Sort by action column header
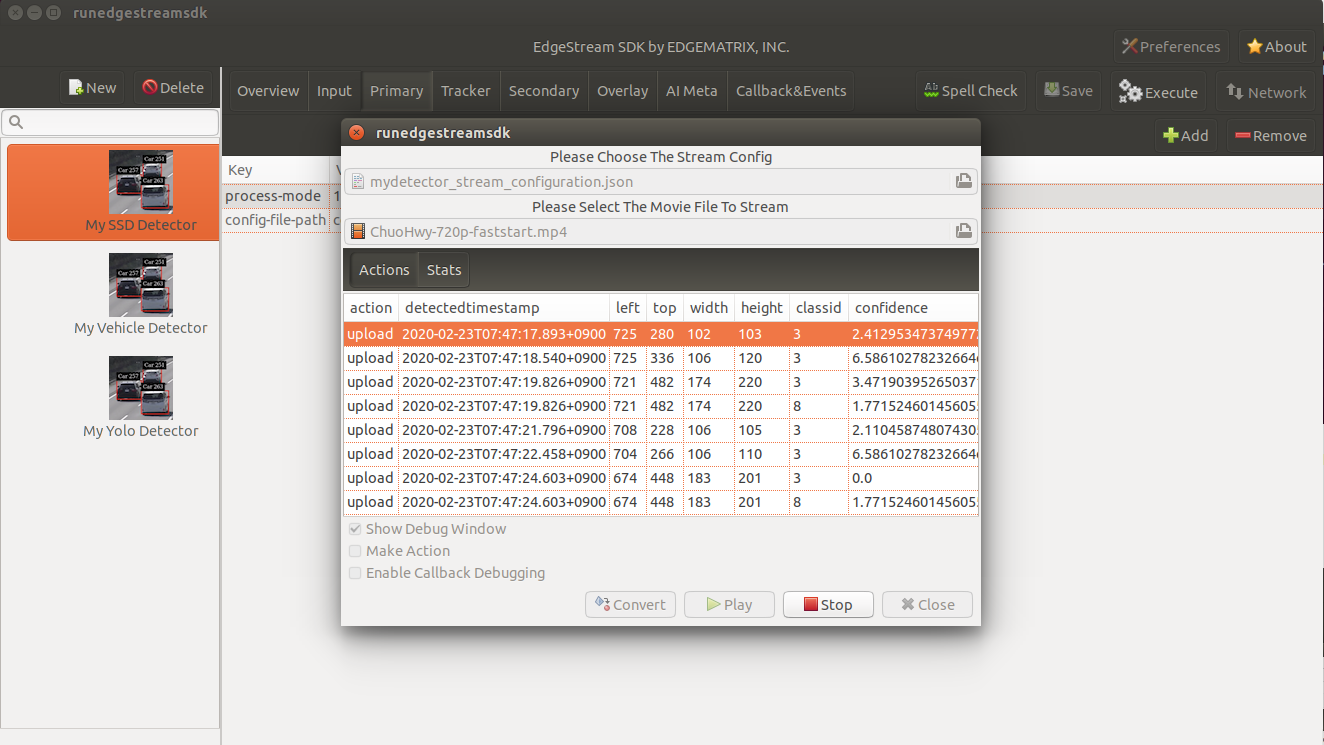The image size is (1324, 745). (371, 308)
